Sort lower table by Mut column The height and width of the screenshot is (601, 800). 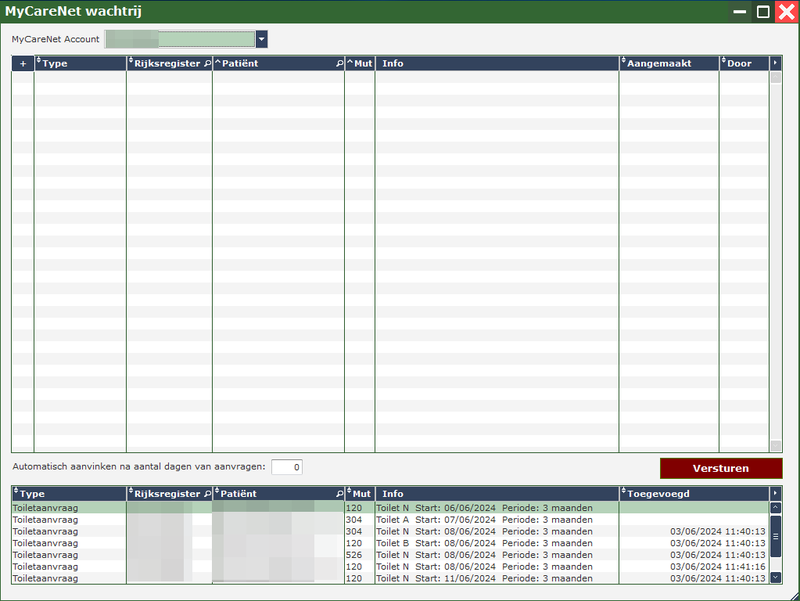tap(360, 494)
